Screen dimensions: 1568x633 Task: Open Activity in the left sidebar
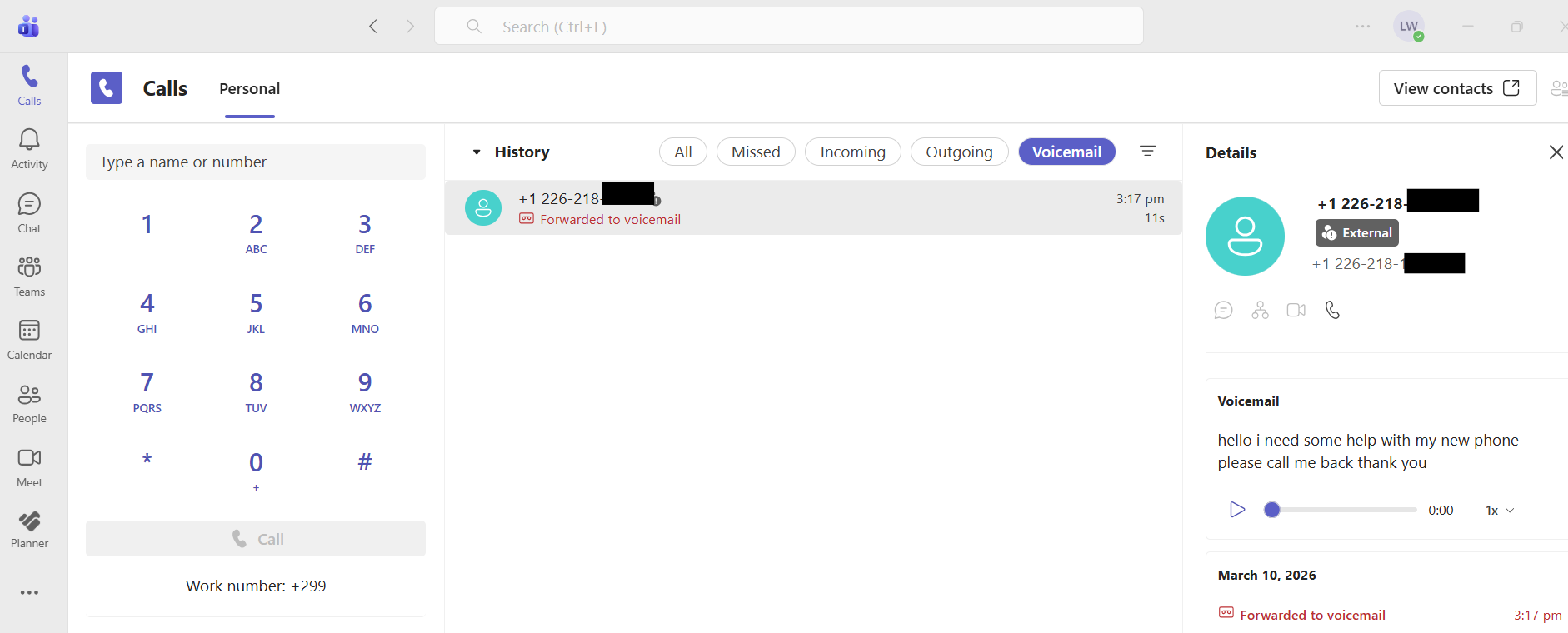(x=29, y=149)
